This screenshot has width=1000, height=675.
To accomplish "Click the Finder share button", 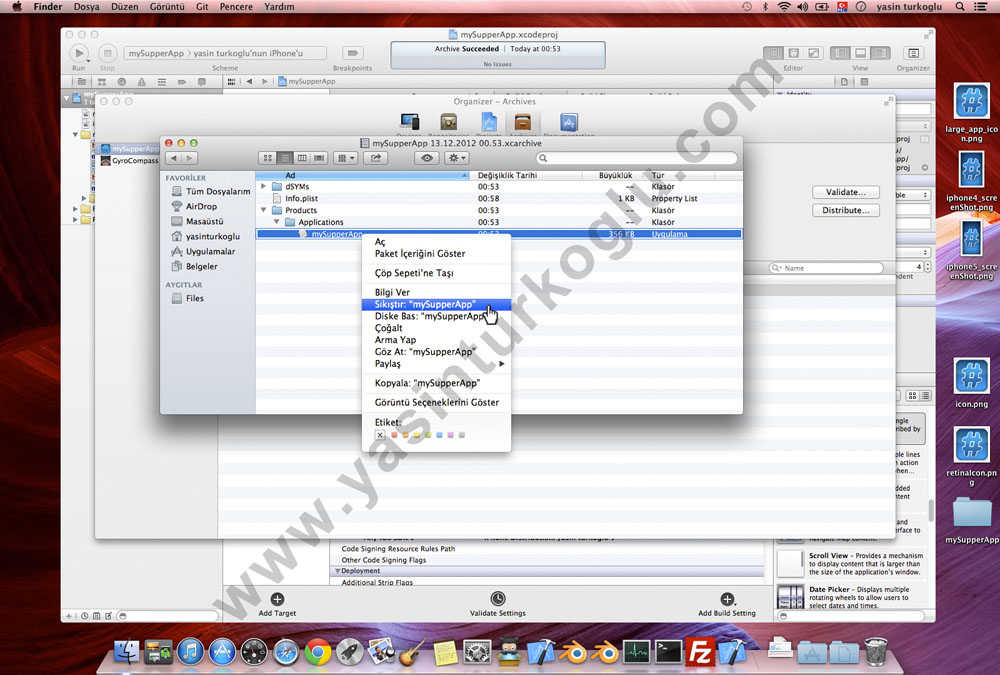I will pyautogui.click(x=376, y=158).
